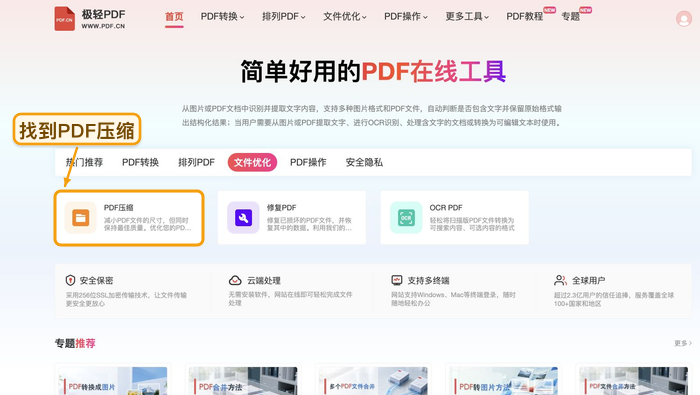The image size is (700, 395).
Task: Open the PDF合并方法 thumbnail
Action: click(x=243, y=381)
